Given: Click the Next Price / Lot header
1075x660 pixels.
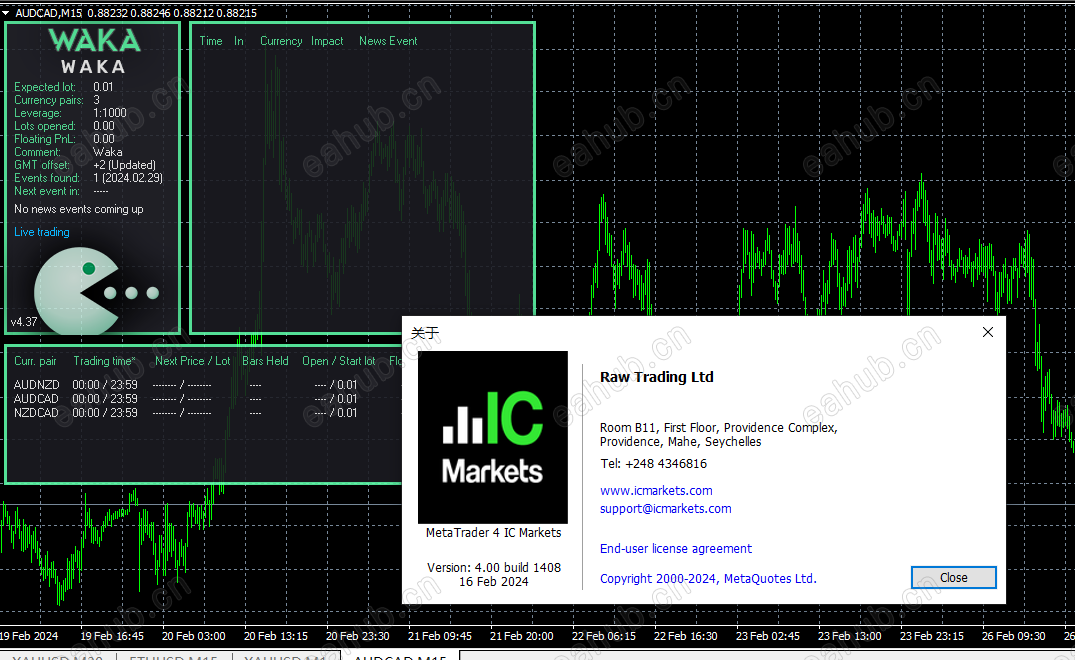Looking at the screenshot, I should (x=193, y=361).
